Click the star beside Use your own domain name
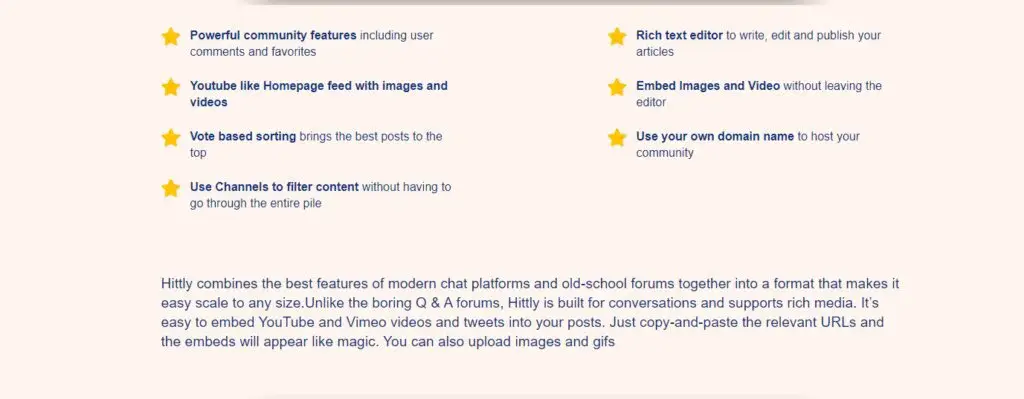The width and height of the screenshot is (1024, 399). click(617, 138)
